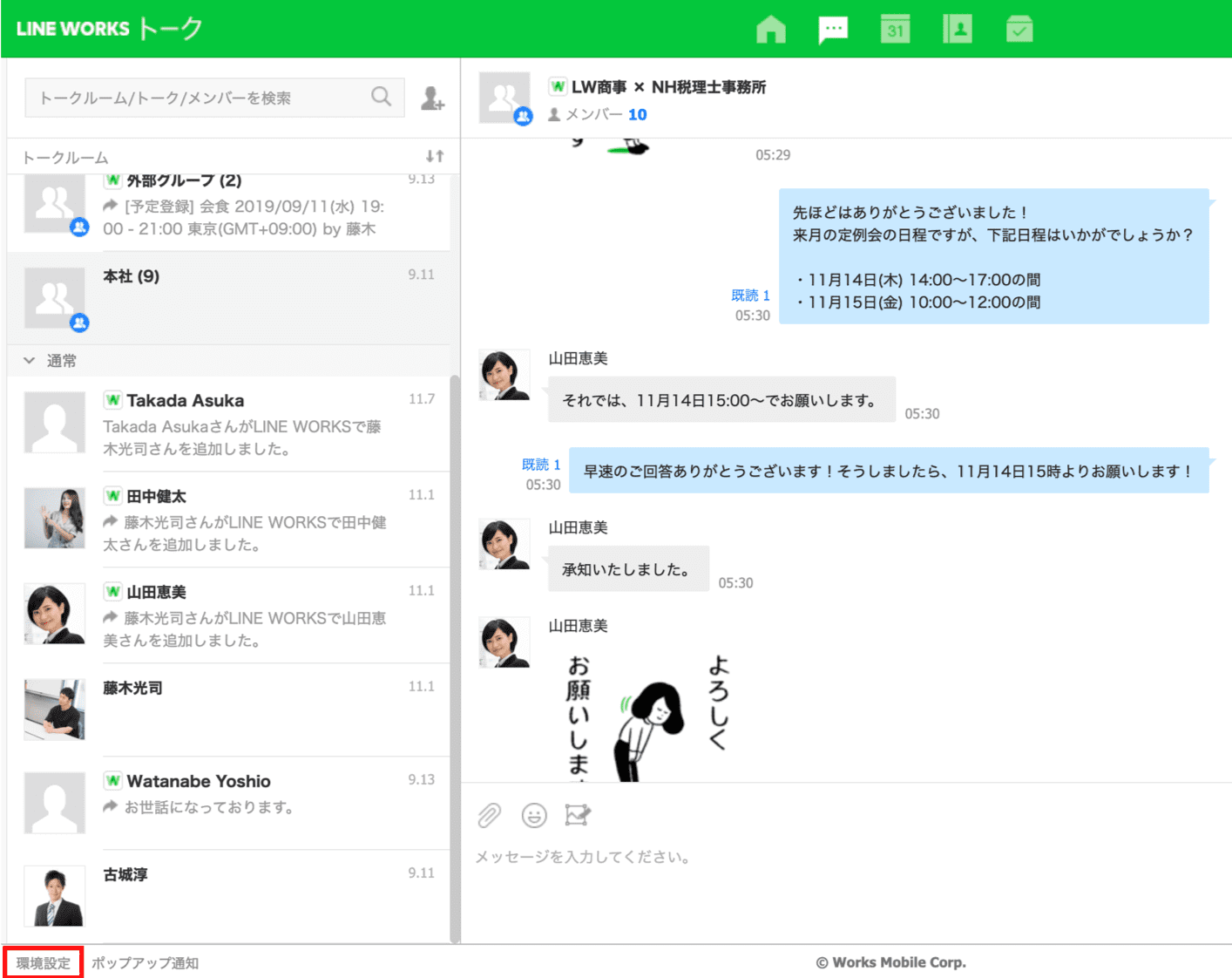This screenshot has height=978, width=1232.
Task: Open the Home icon in top bar
Action: 770,29
